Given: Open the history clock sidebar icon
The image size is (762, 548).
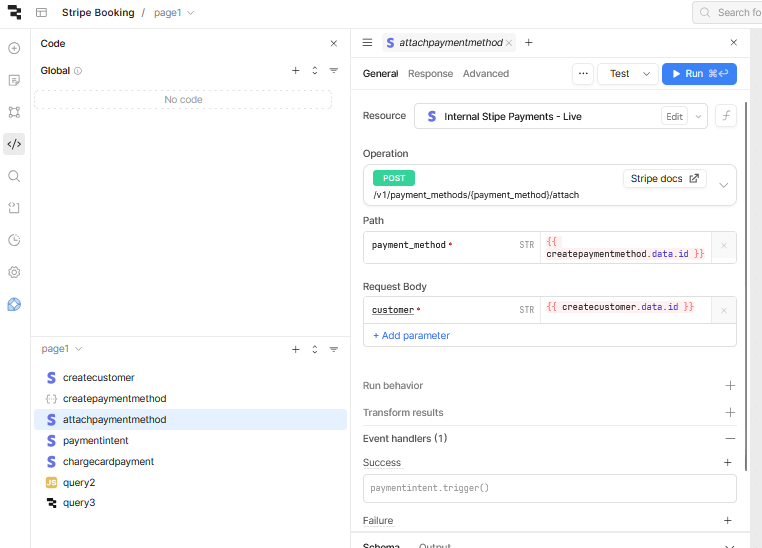Looking at the screenshot, I should pos(14,240).
